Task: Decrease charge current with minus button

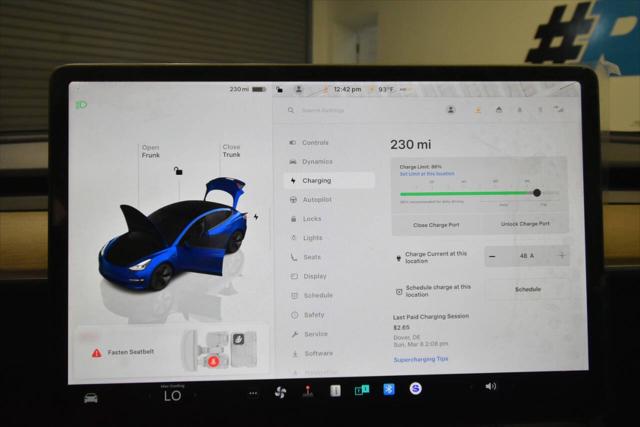Action: 492,256
